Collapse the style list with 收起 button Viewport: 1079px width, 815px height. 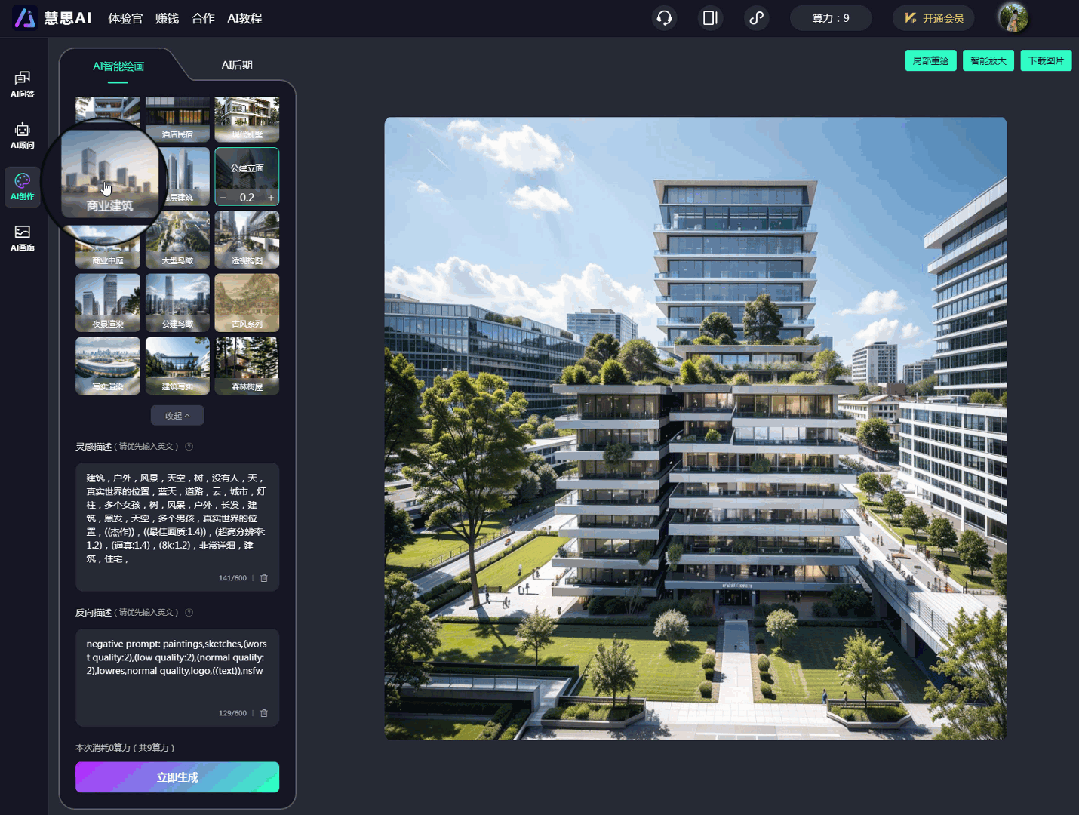pos(177,415)
